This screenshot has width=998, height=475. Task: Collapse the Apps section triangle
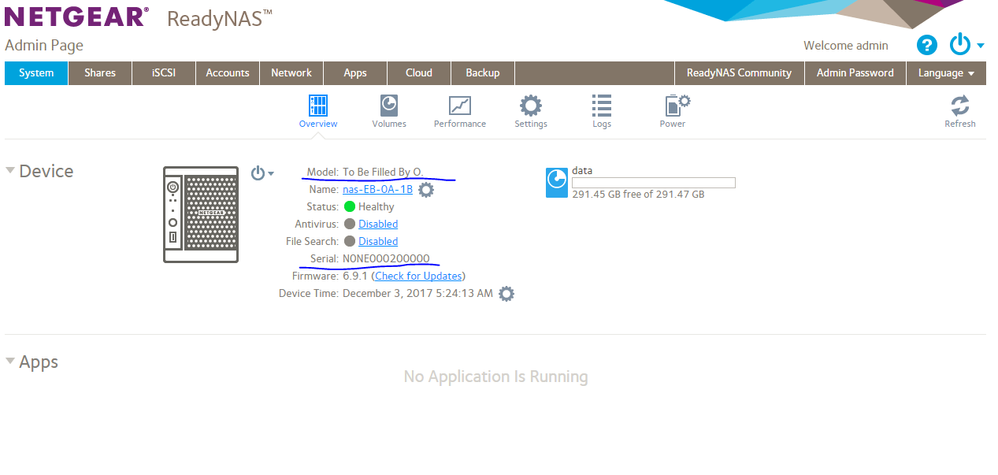(x=11, y=361)
